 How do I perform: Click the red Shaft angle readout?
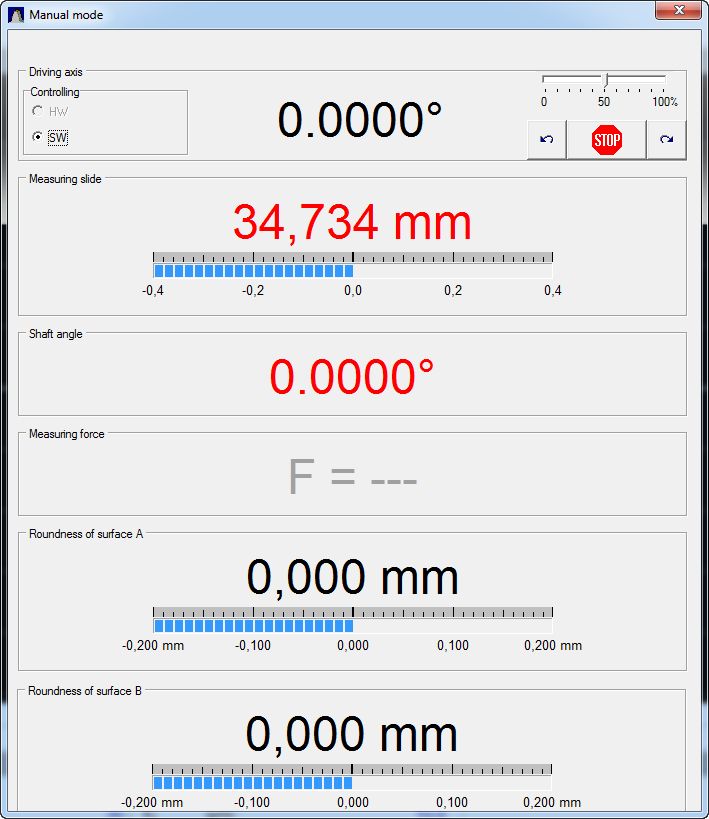pos(352,377)
